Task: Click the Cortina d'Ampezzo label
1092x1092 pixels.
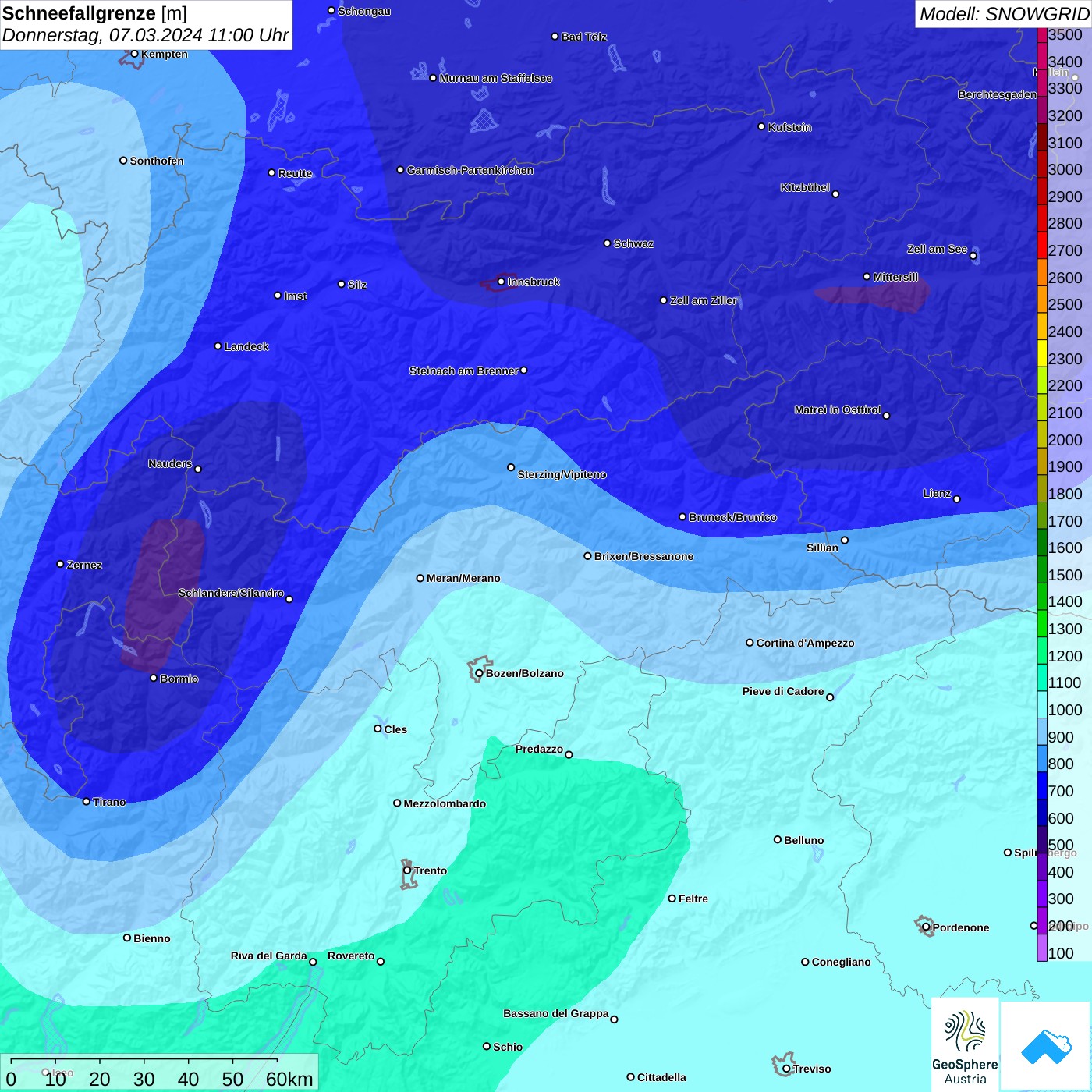Action: coord(805,643)
